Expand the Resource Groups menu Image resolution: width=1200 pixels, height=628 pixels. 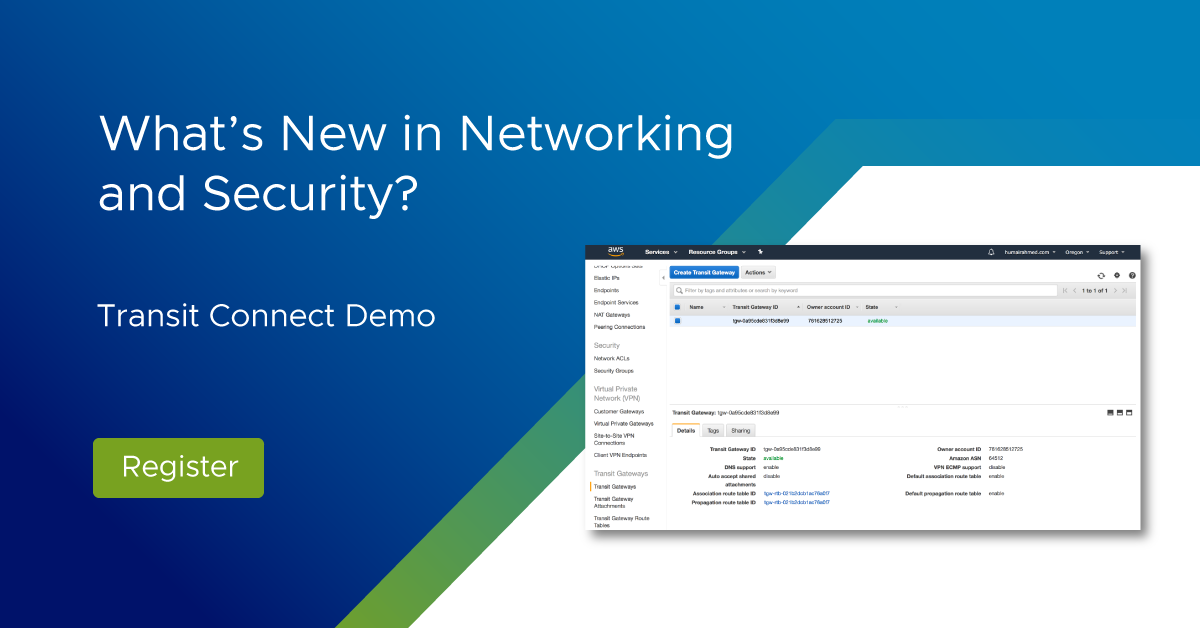(718, 252)
